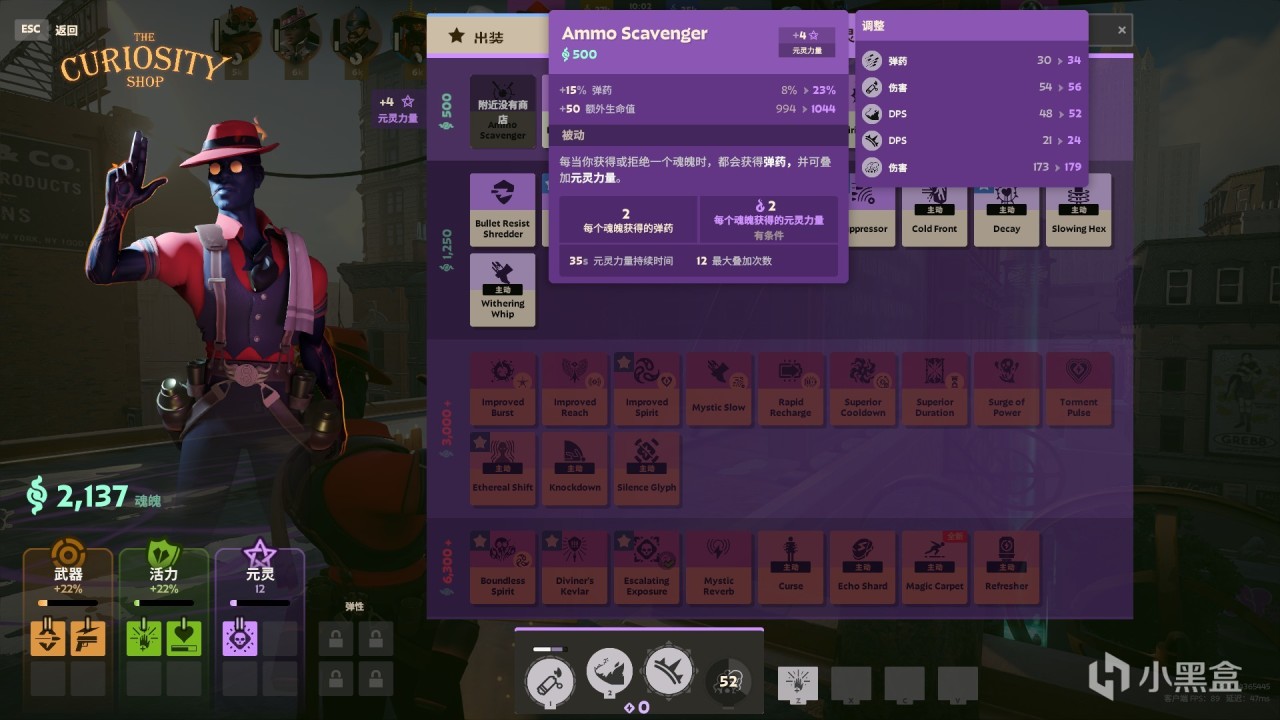Image resolution: width=1280 pixels, height=720 pixels.
Task: Click the empty X active item slot
Action: click(851, 684)
